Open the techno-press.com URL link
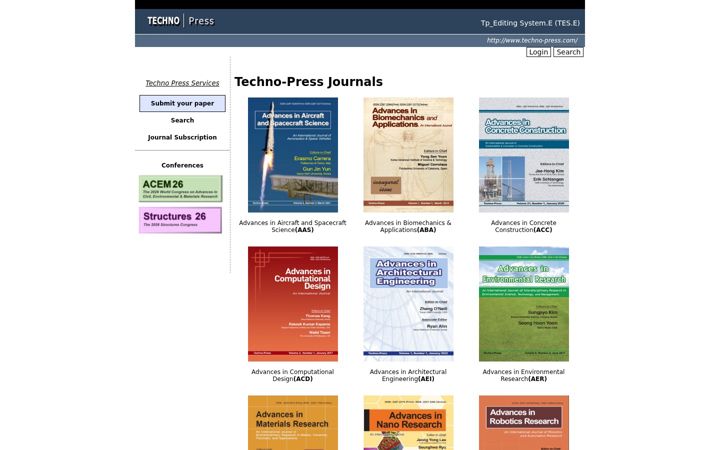 click(x=532, y=40)
